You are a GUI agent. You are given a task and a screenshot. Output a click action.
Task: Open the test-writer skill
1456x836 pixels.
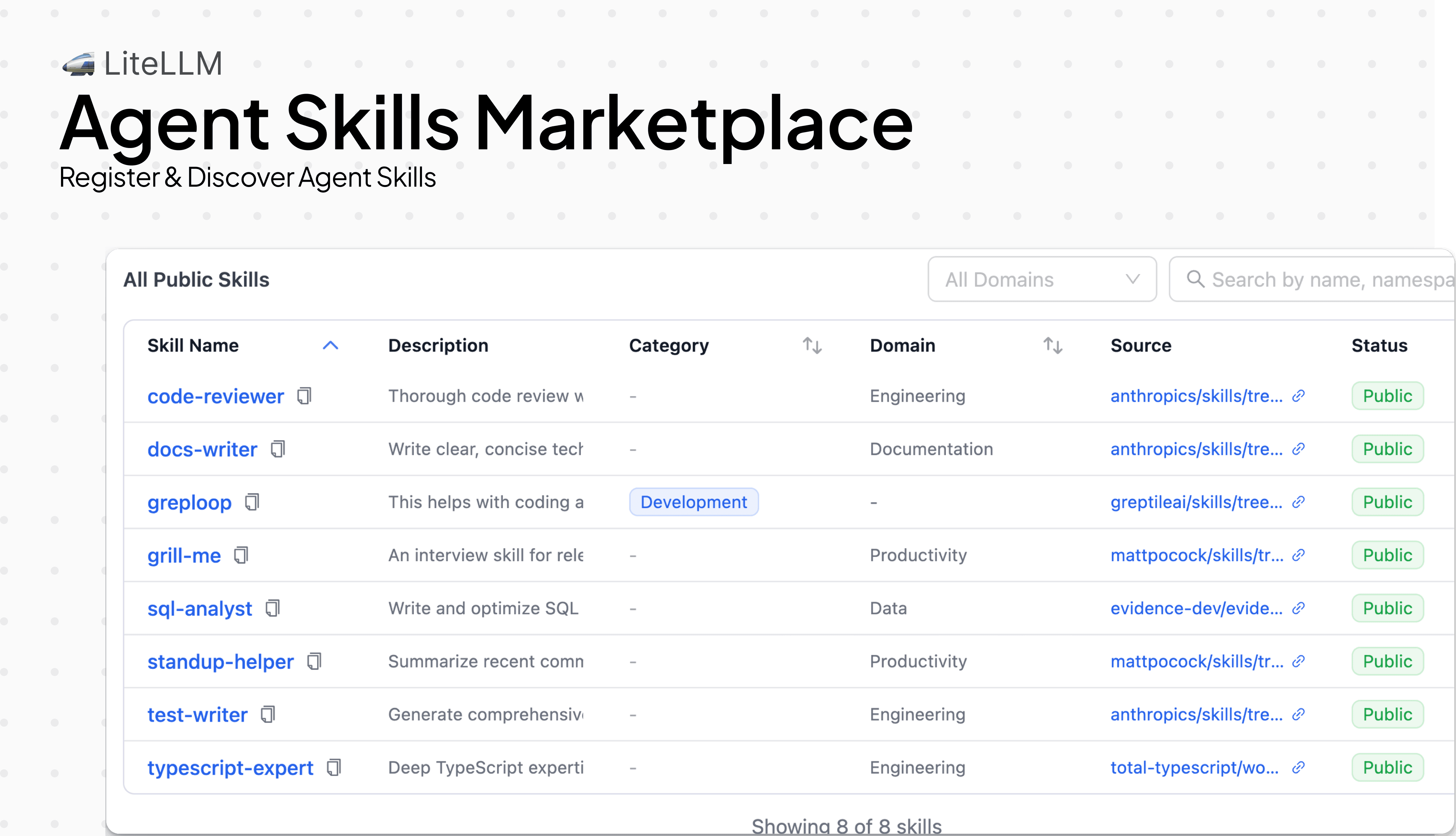pos(198,715)
